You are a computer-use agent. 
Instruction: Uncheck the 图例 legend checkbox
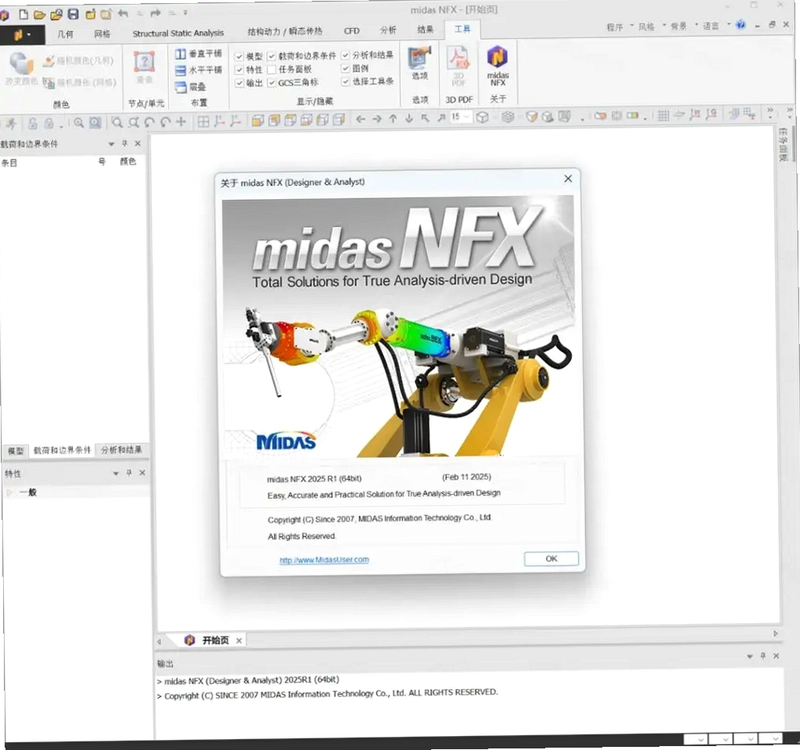coord(345,68)
